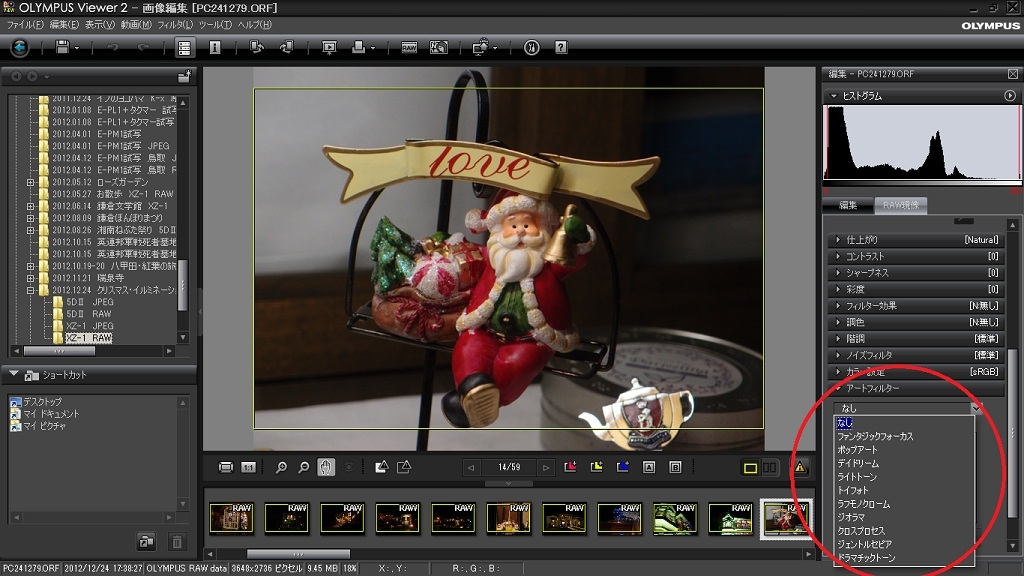Click the help question mark icon
This screenshot has height=576, width=1024.
561,47
